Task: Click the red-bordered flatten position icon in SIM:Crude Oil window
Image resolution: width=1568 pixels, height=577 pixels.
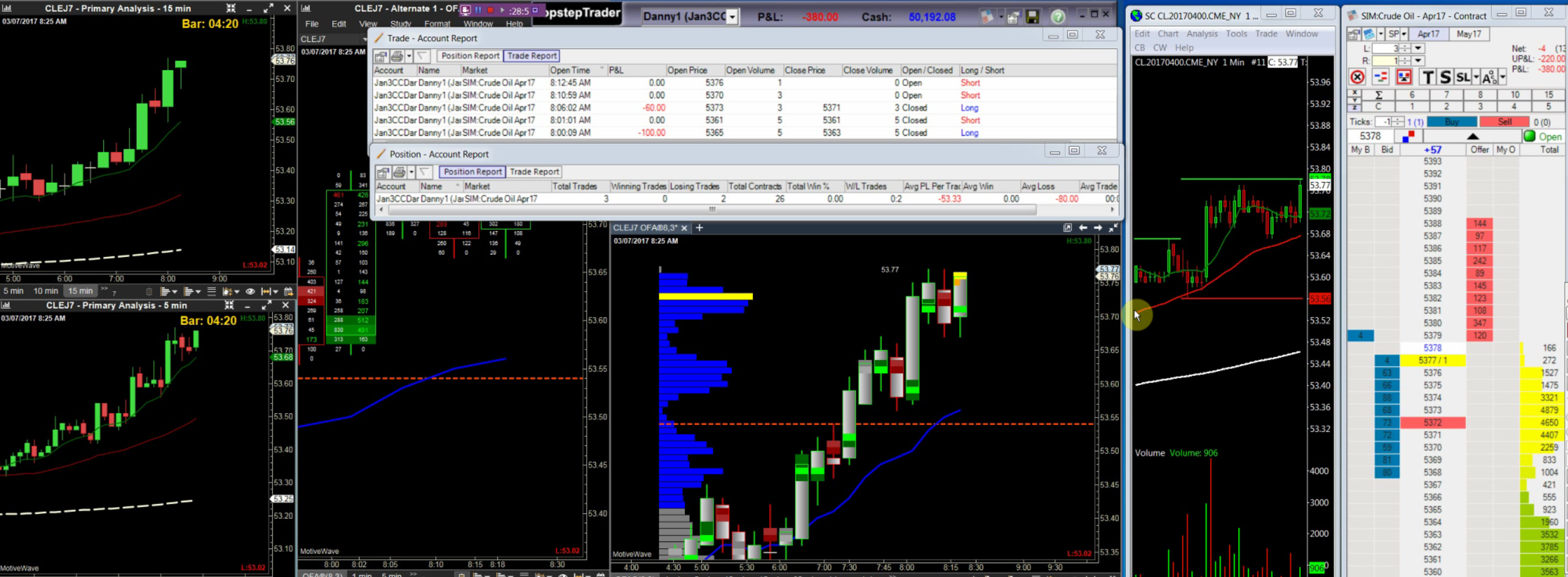Action: point(1404,77)
